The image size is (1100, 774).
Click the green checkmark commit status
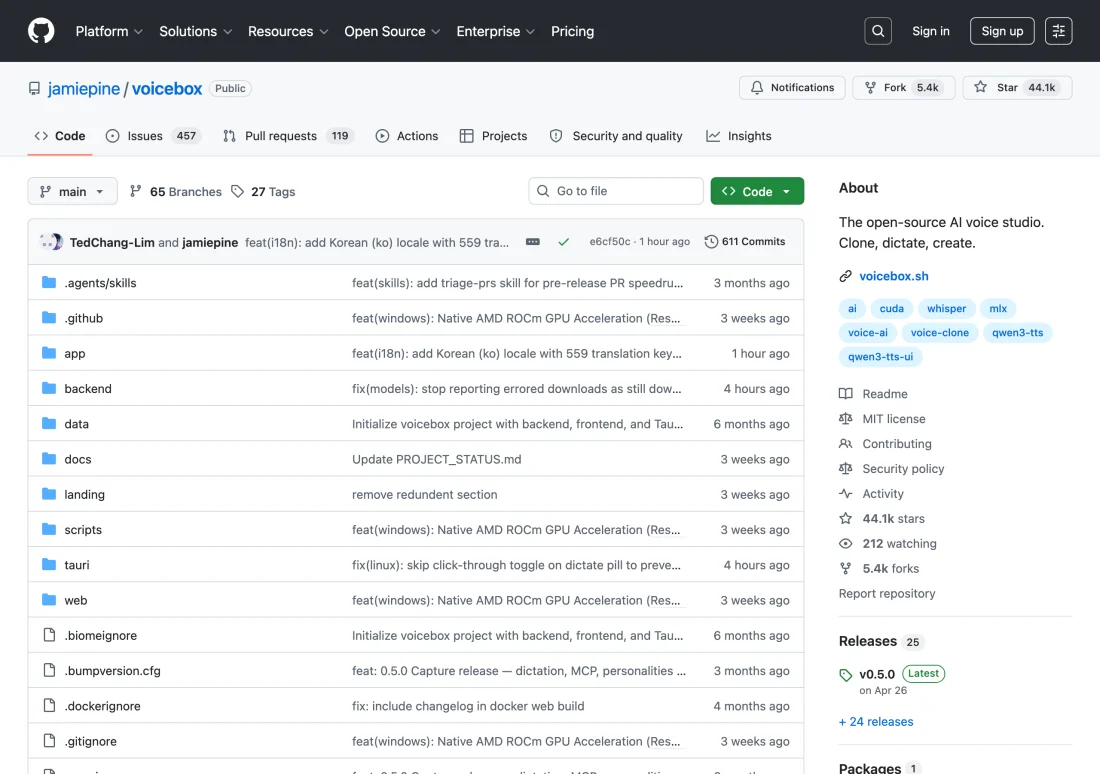coord(563,241)
